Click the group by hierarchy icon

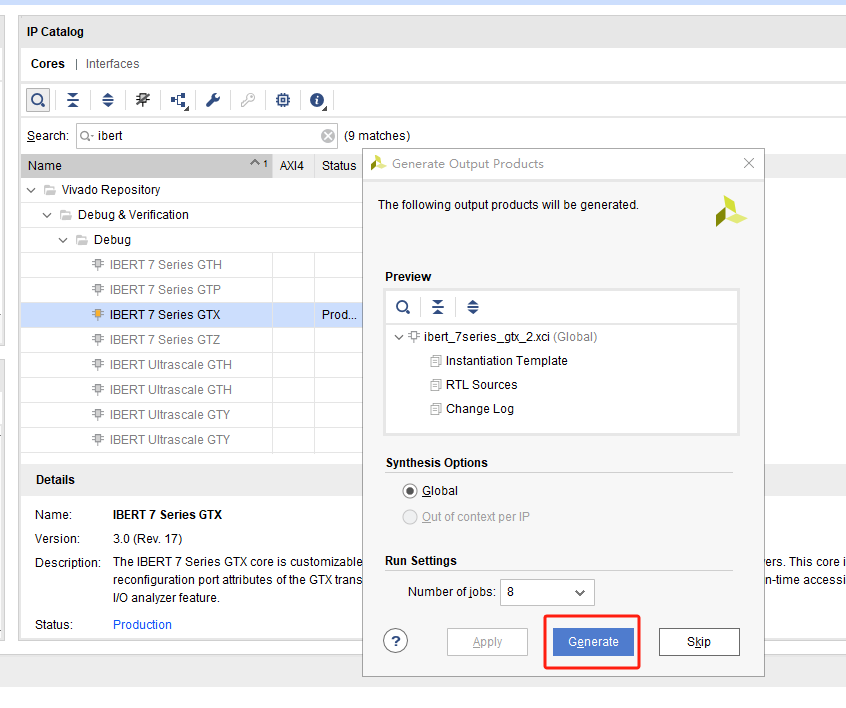(x=179, y=100)
